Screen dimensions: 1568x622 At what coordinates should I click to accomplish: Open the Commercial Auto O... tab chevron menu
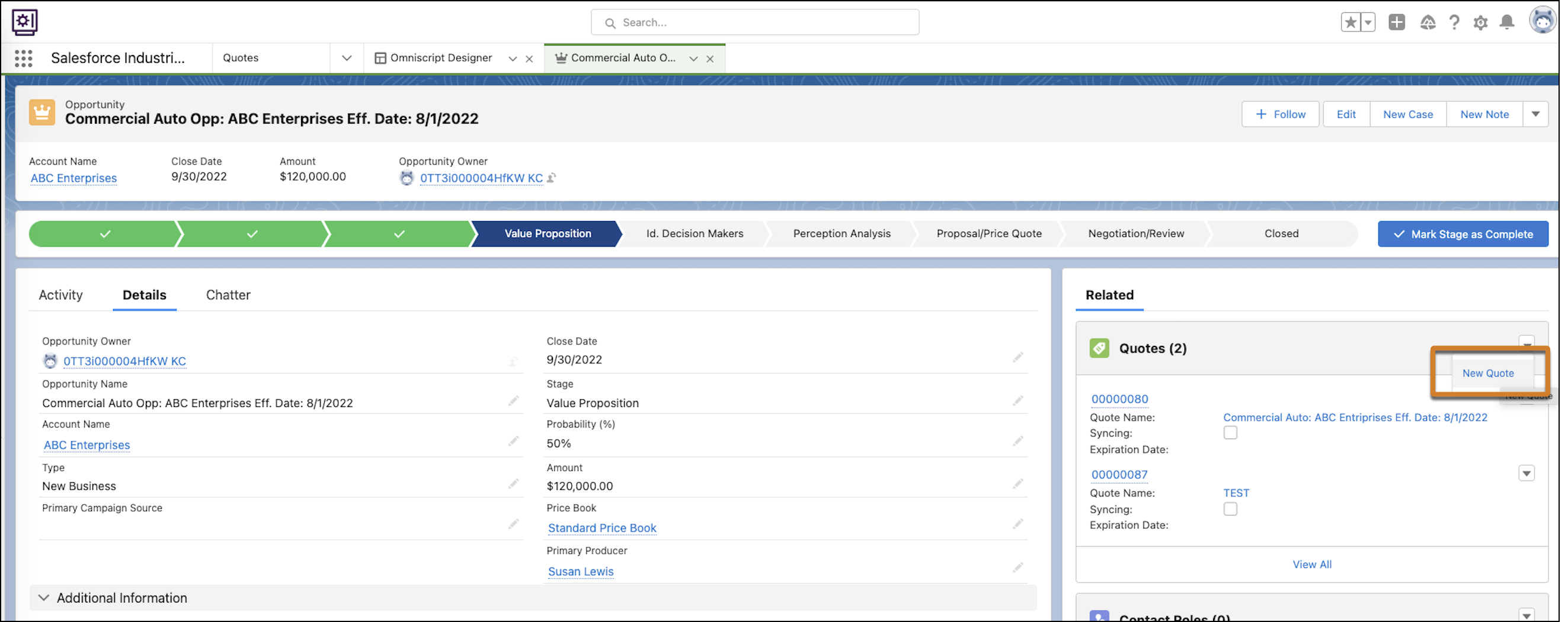pyautogui.click(x=693, y=59)
